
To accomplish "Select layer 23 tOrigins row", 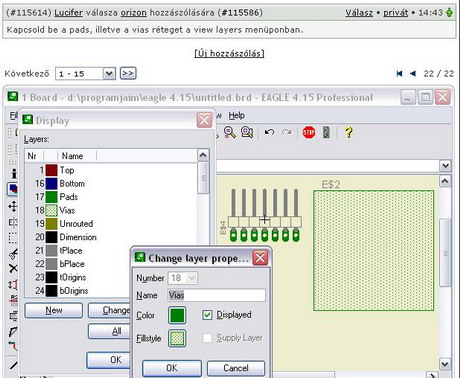I will pos(78,277).
